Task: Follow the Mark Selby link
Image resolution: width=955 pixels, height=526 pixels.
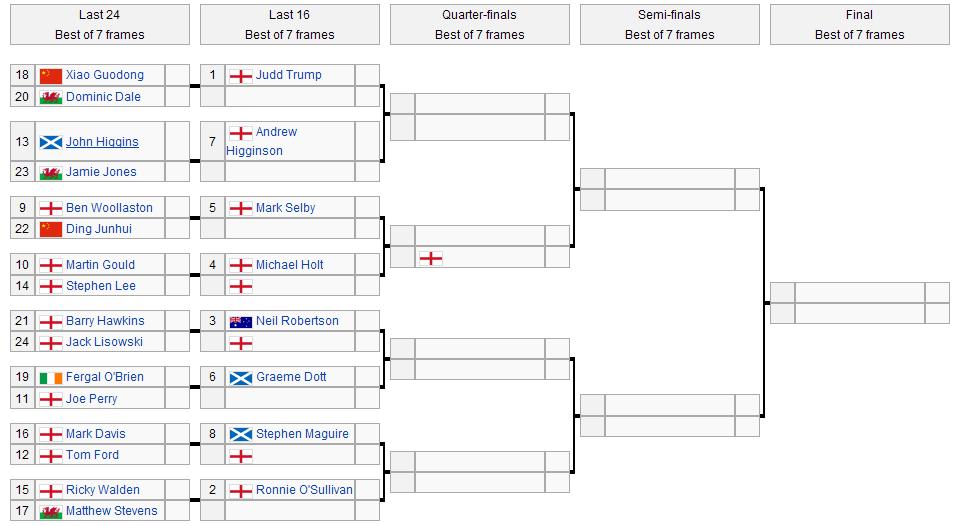Action: coord(285,208)
